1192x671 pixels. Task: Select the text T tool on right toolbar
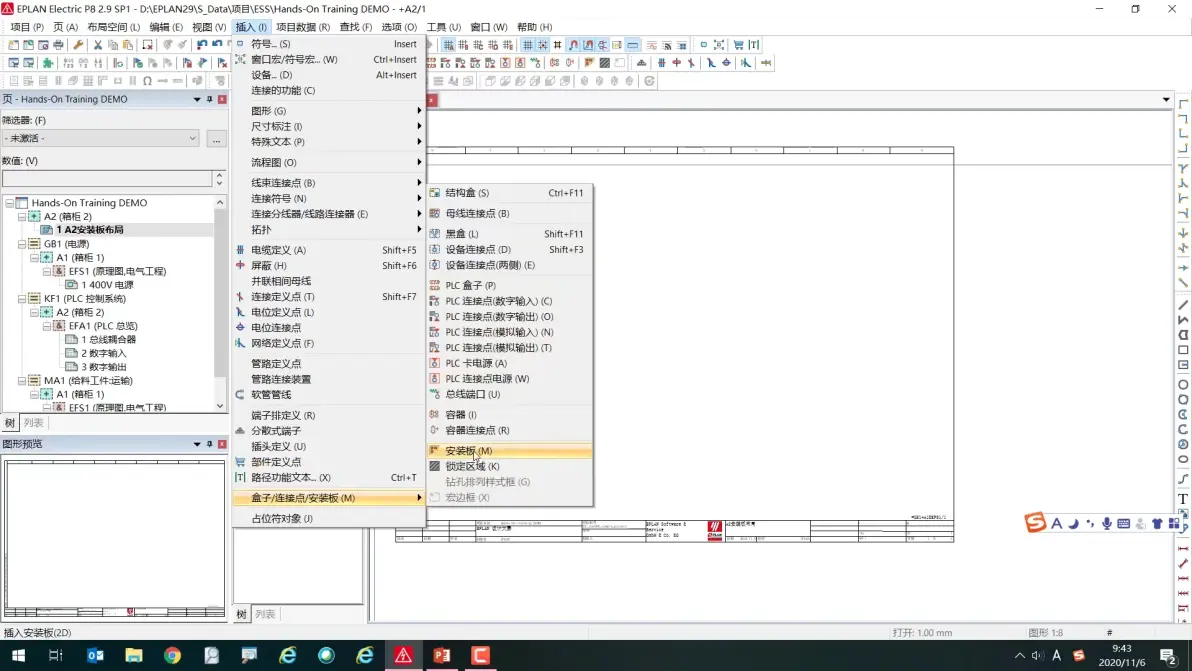pos(1183,499)
